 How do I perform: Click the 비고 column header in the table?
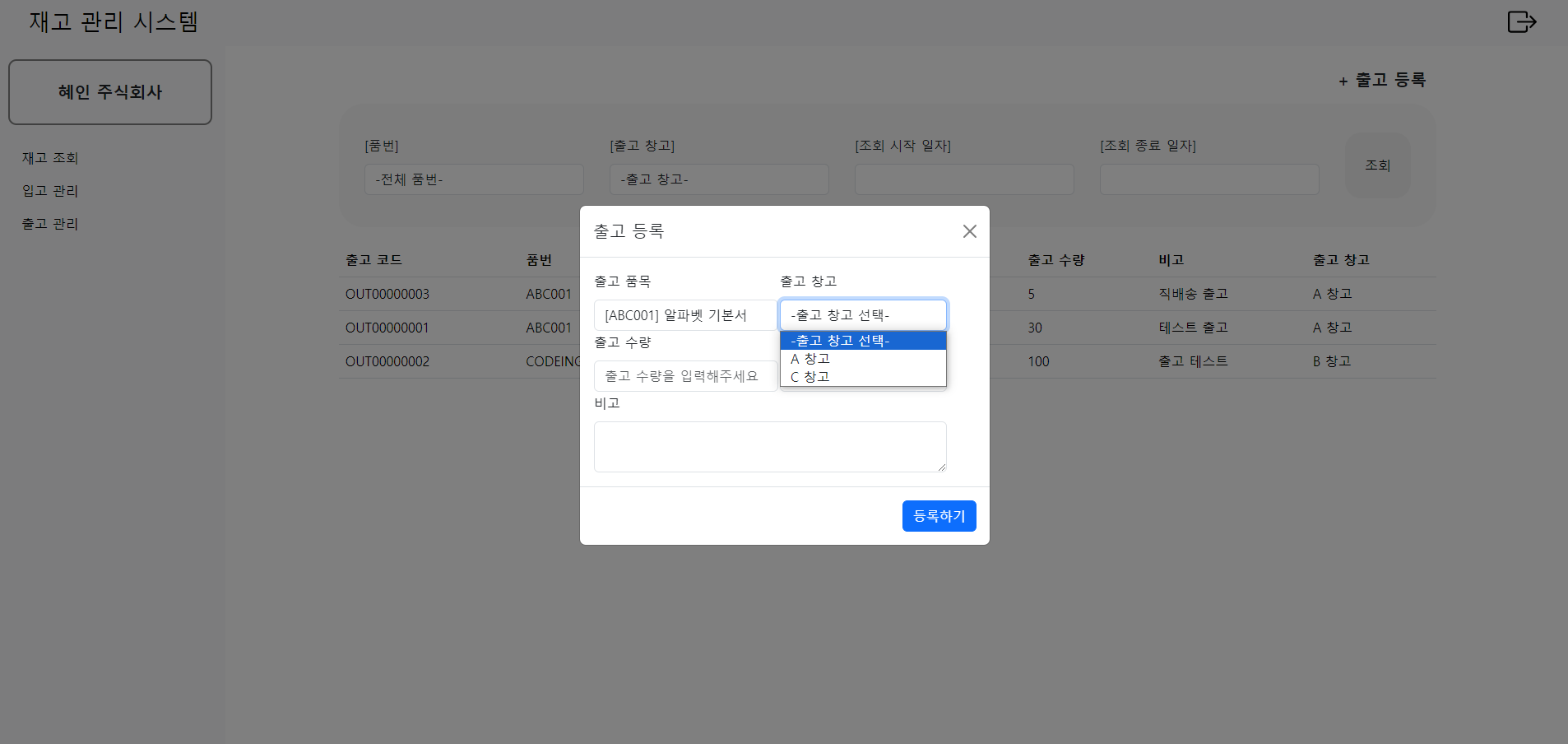pos(1171,260)
